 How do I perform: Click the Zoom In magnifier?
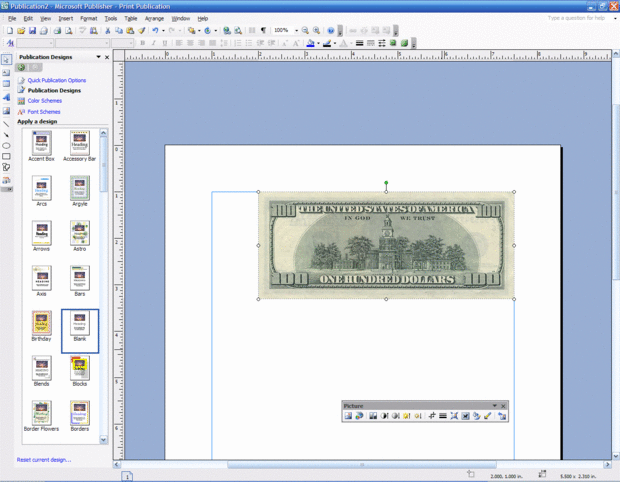pos(316,30)
